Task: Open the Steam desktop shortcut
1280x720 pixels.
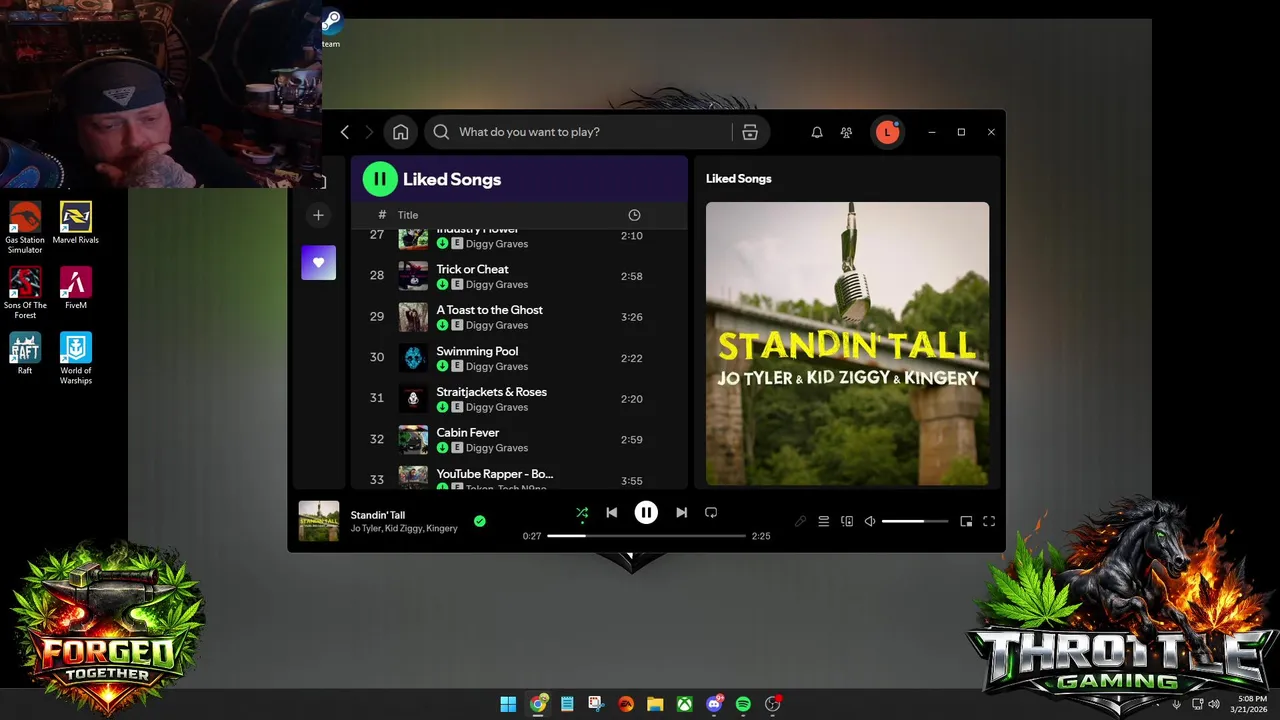Action: coord(331,28)
